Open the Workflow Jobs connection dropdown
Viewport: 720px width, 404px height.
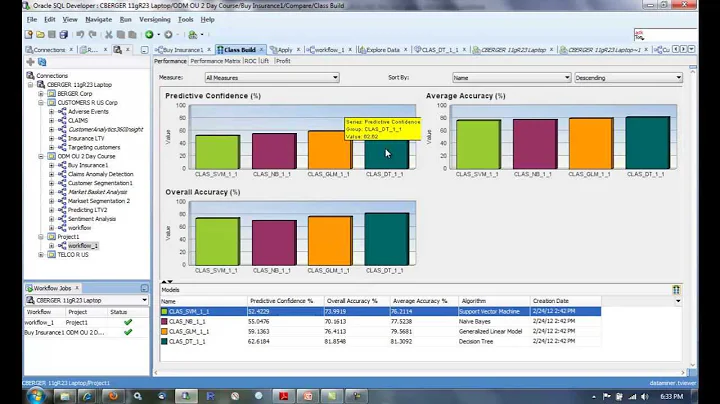[x=87, y=300]
